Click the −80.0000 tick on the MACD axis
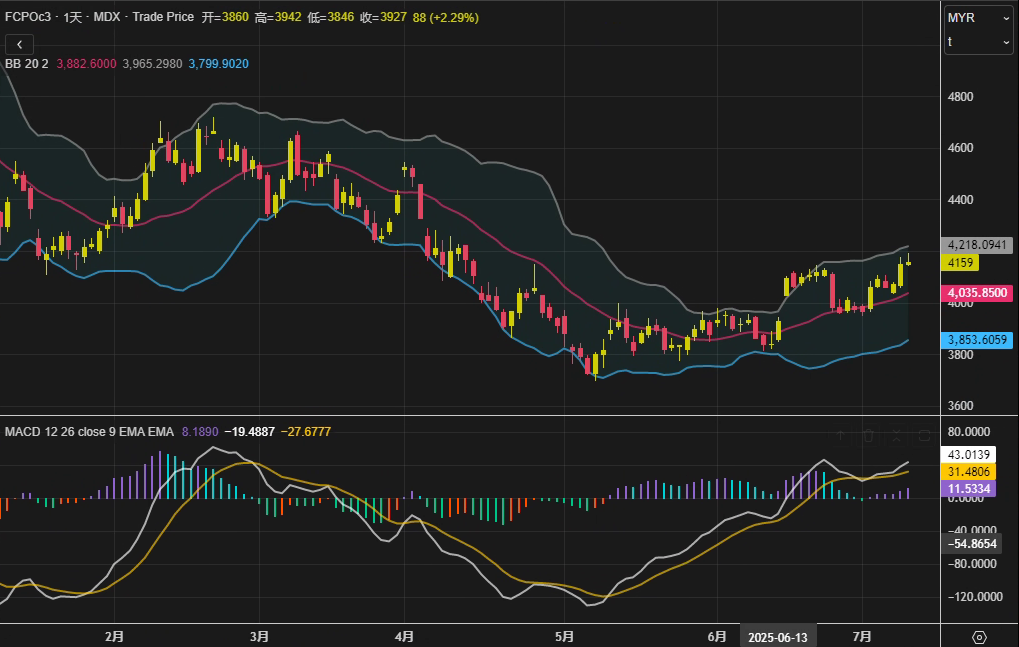Screen dimensions: 1019x647 coord(972,564)
